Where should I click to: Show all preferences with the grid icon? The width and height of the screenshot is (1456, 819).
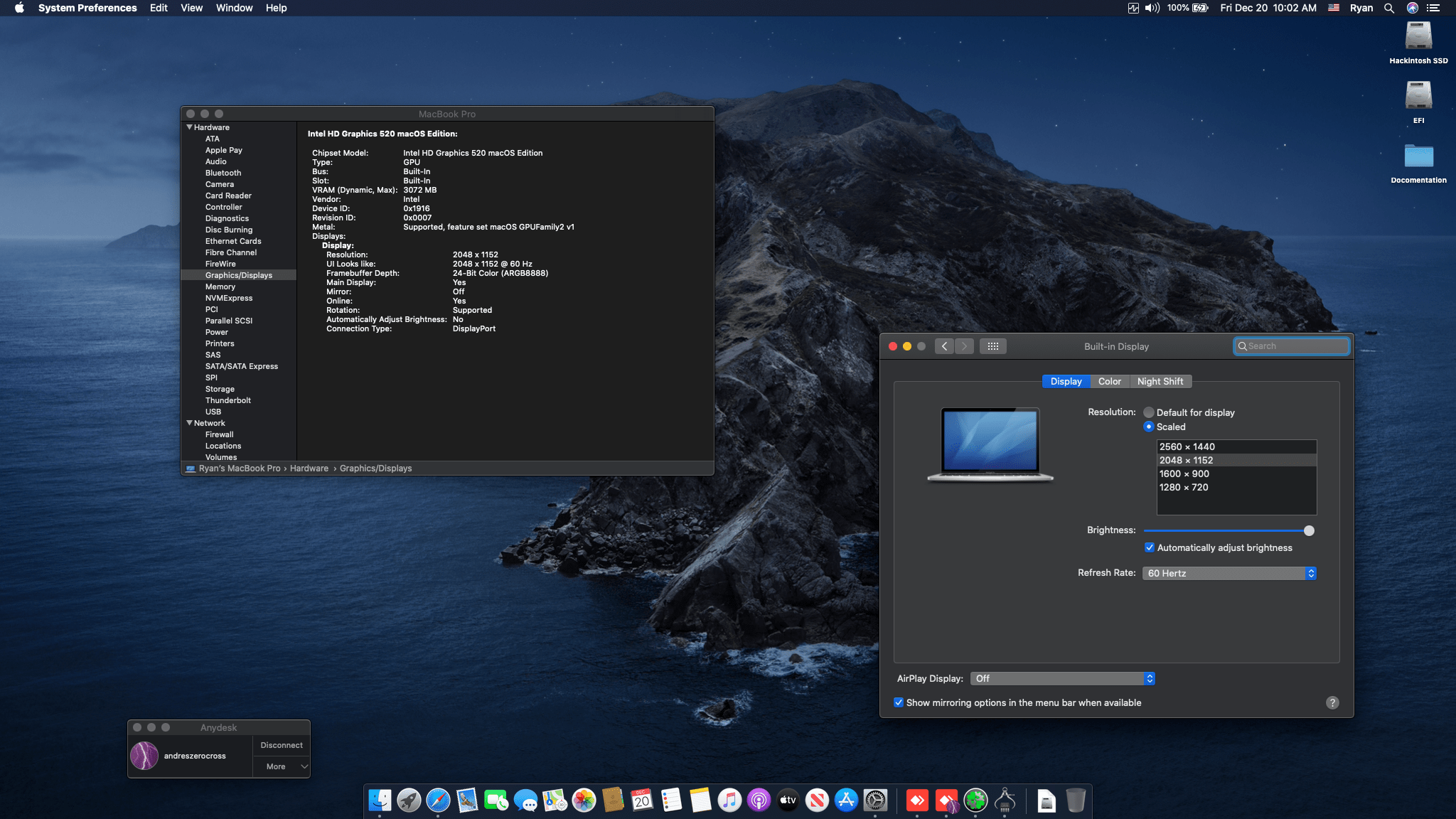tap(993, 346)
